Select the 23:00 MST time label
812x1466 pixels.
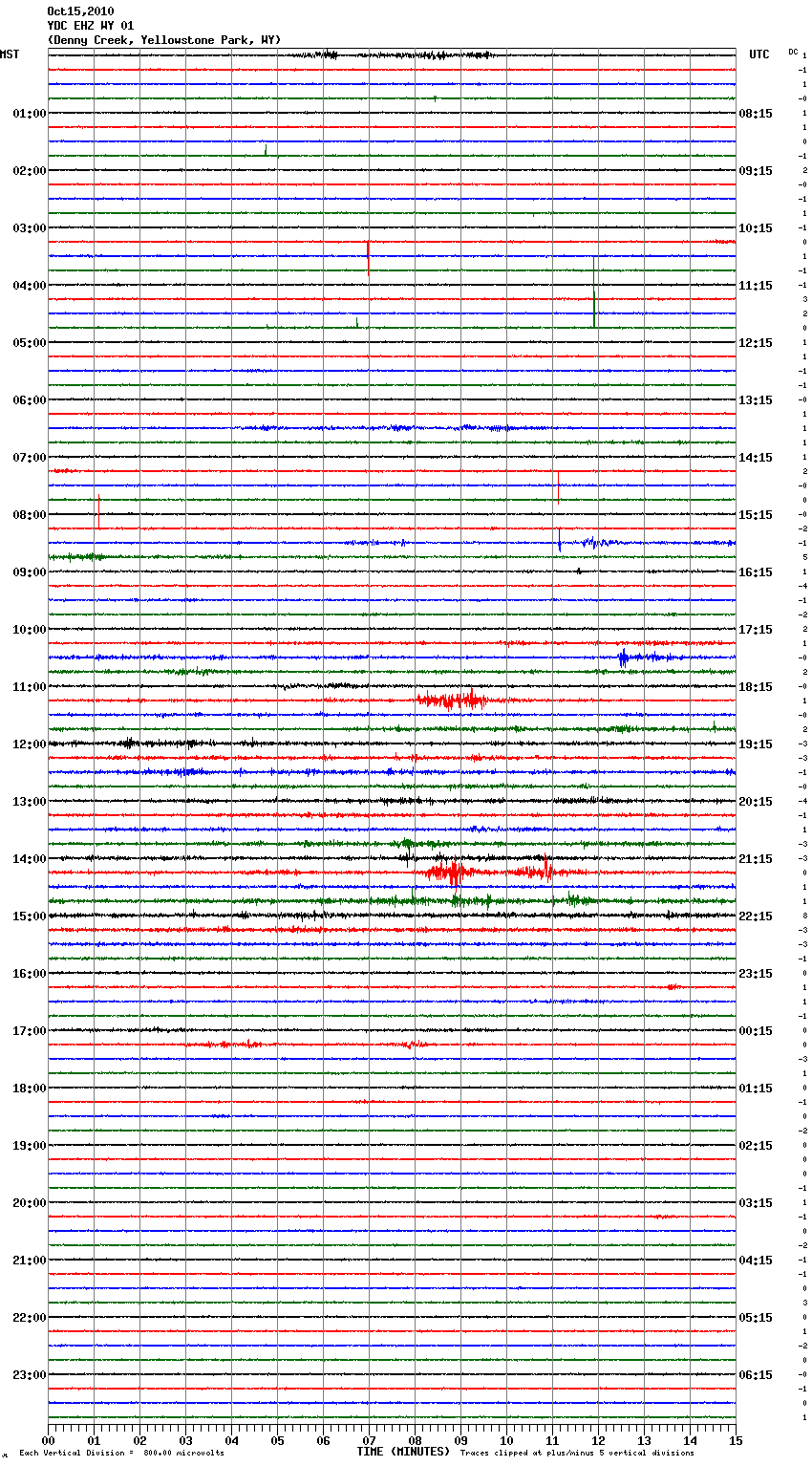[30, 1375]
